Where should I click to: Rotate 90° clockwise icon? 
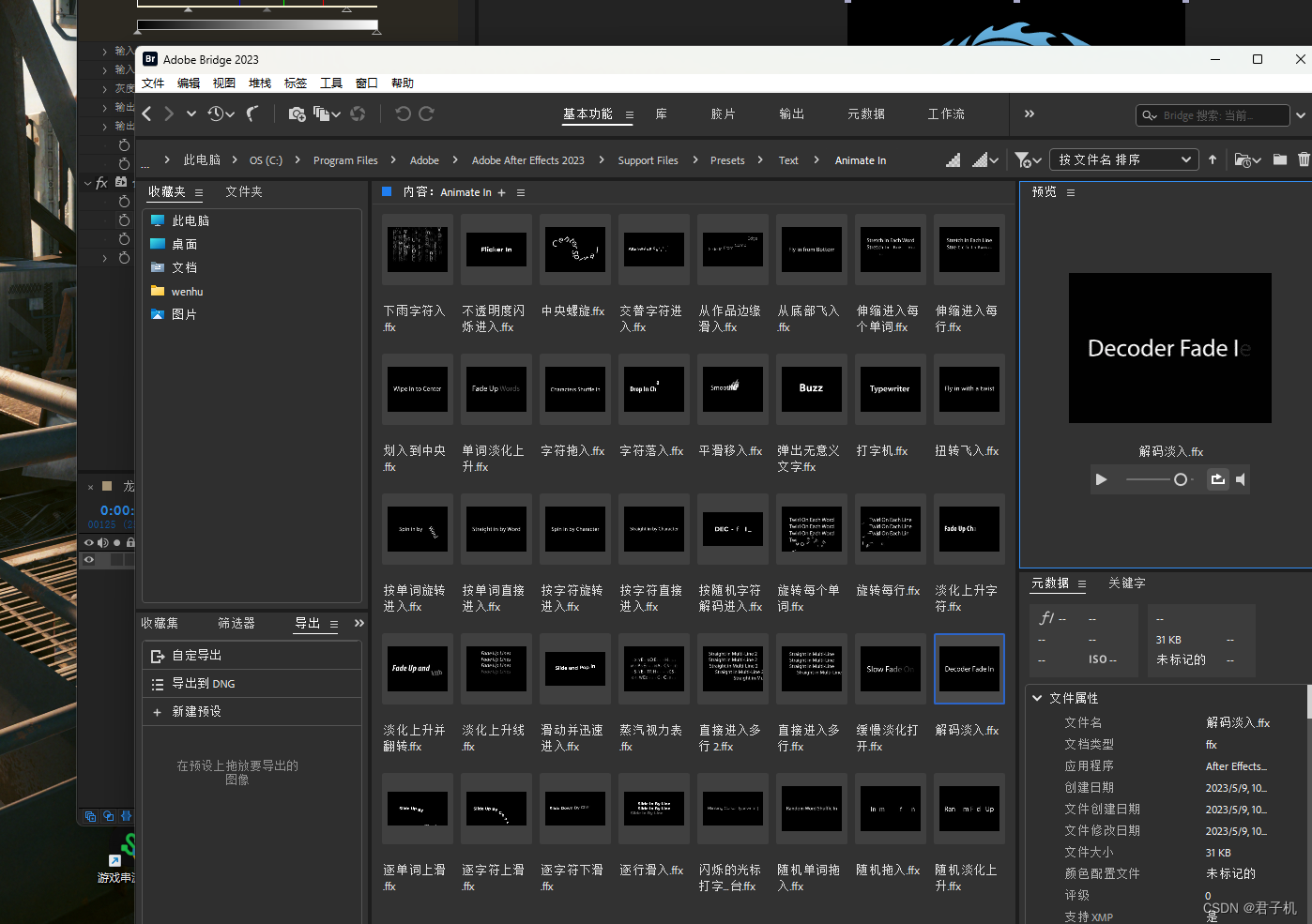click(x=426, y=114)
